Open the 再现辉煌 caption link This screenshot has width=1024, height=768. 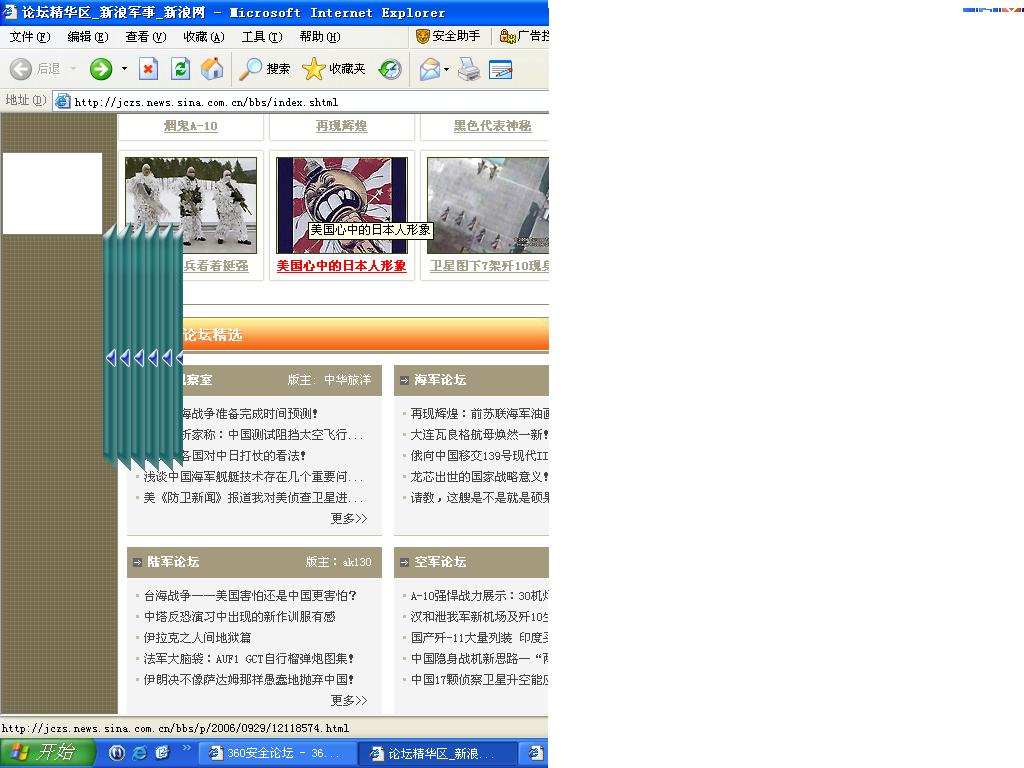pos(342,126)
